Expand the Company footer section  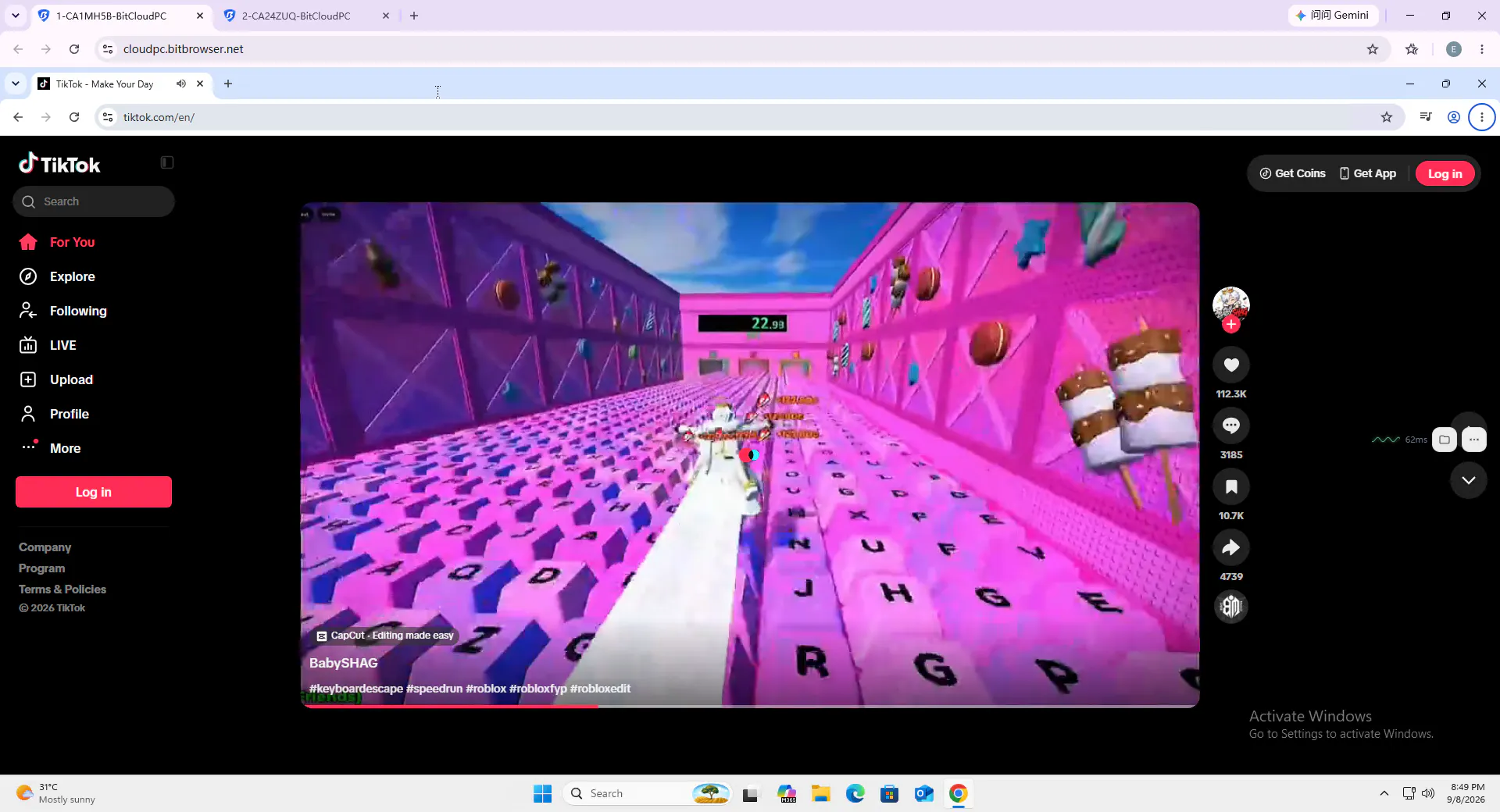[x=45, y=547]
